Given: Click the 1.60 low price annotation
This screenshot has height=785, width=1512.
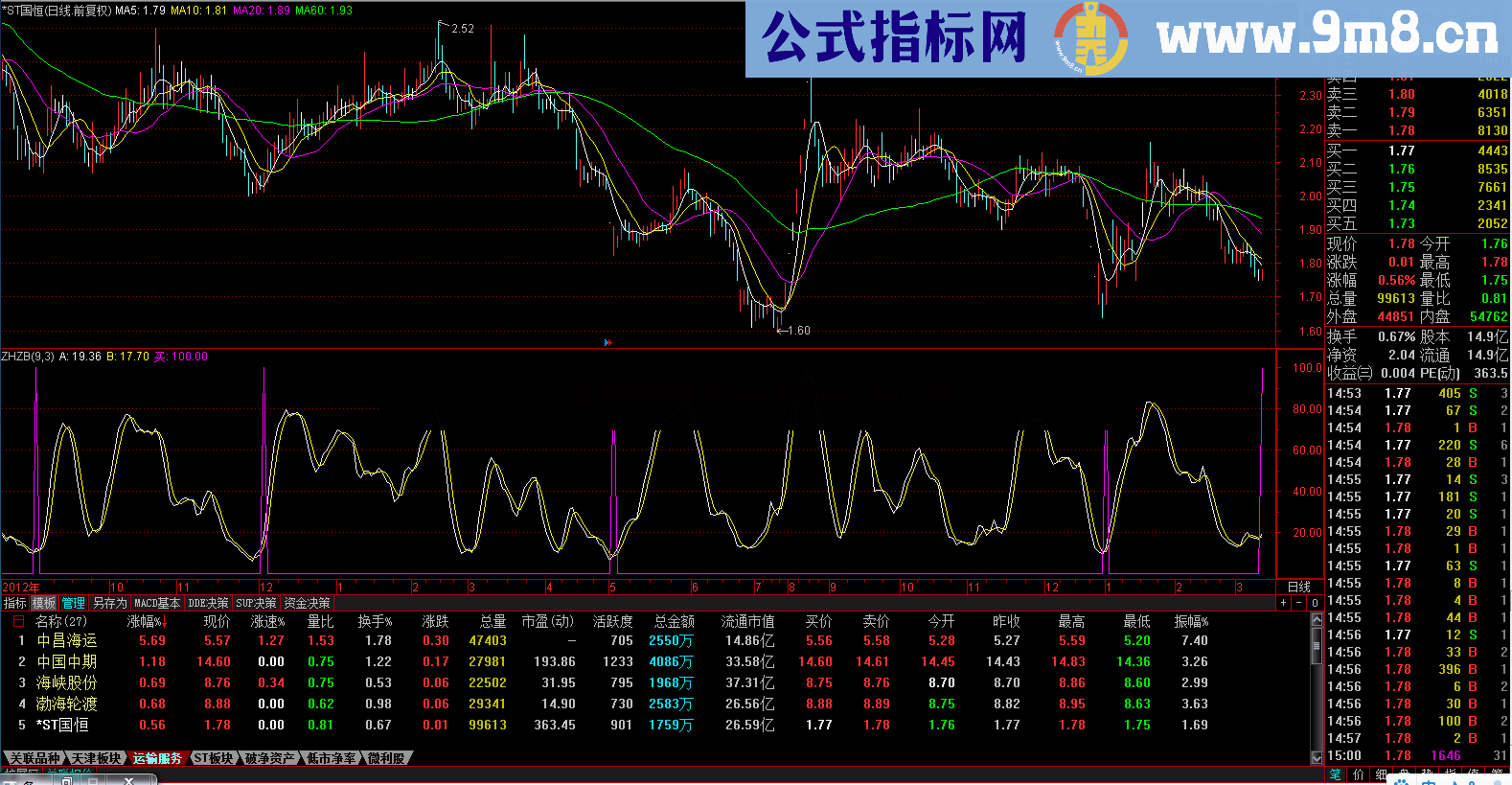Looking at the screenshot, I should [x=798, y=331].
